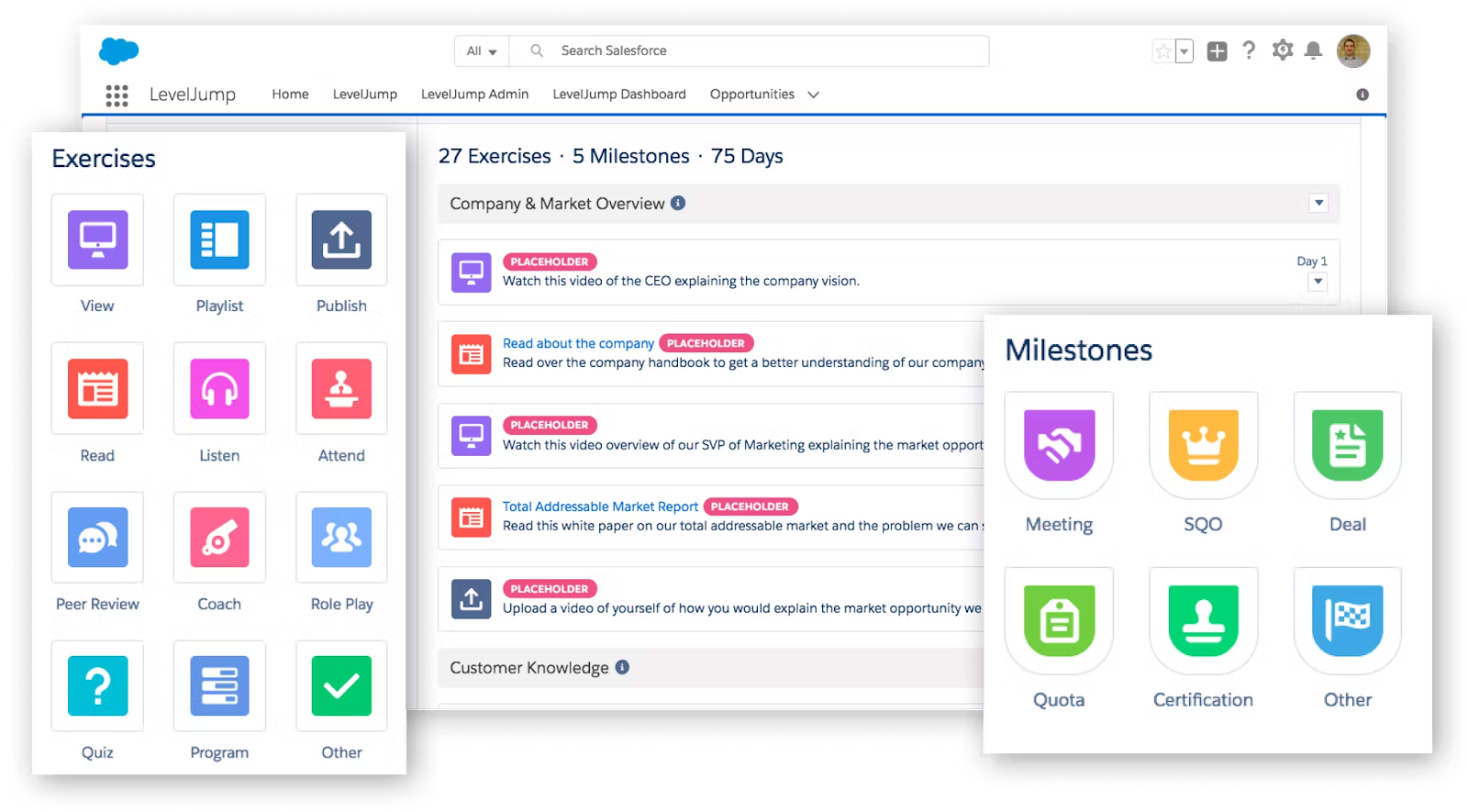
Task: Select the Quiz question mark icon
Action: (97, 685)
